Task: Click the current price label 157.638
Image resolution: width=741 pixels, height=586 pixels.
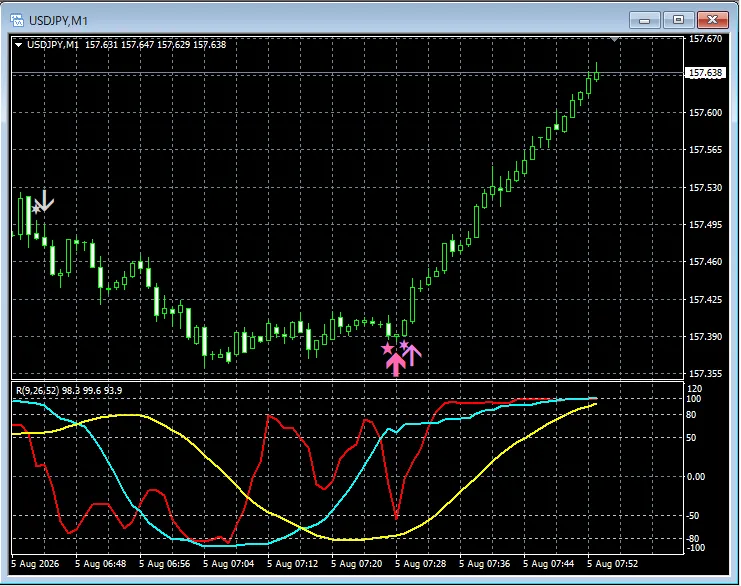Action: click(705, 73)
